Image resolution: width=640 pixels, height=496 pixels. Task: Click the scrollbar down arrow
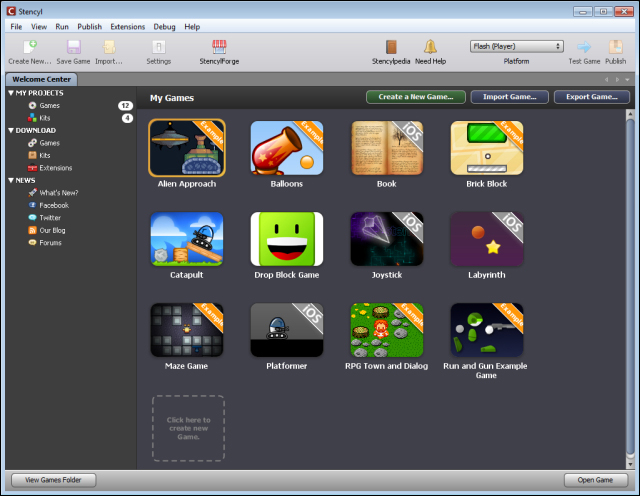click(x=630, y=465)
